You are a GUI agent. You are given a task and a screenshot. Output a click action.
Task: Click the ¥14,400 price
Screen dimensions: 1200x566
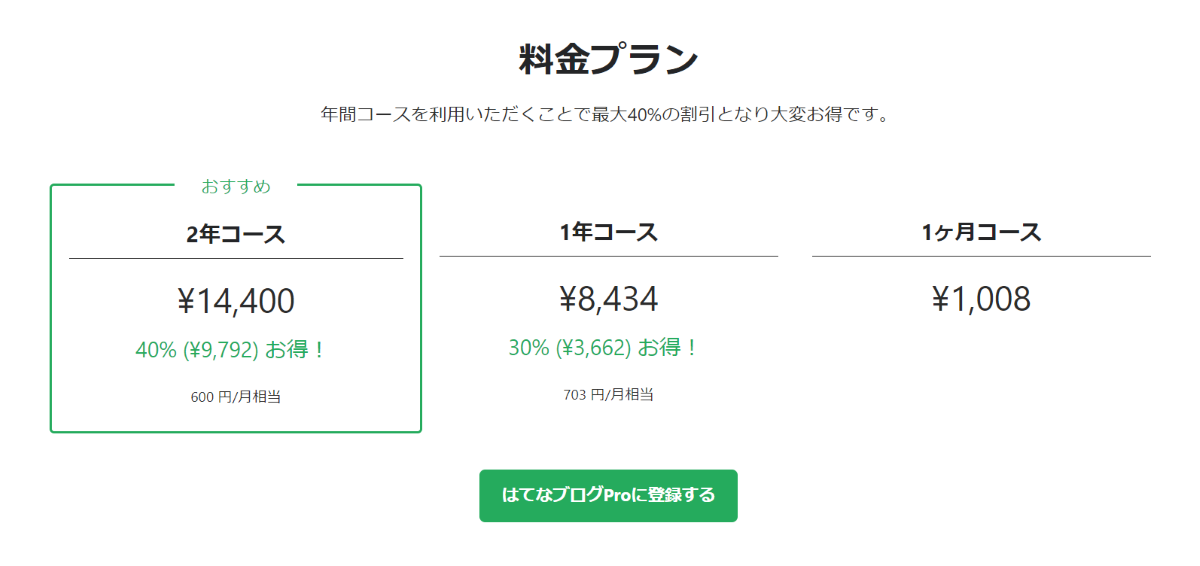tap(236, 301)
